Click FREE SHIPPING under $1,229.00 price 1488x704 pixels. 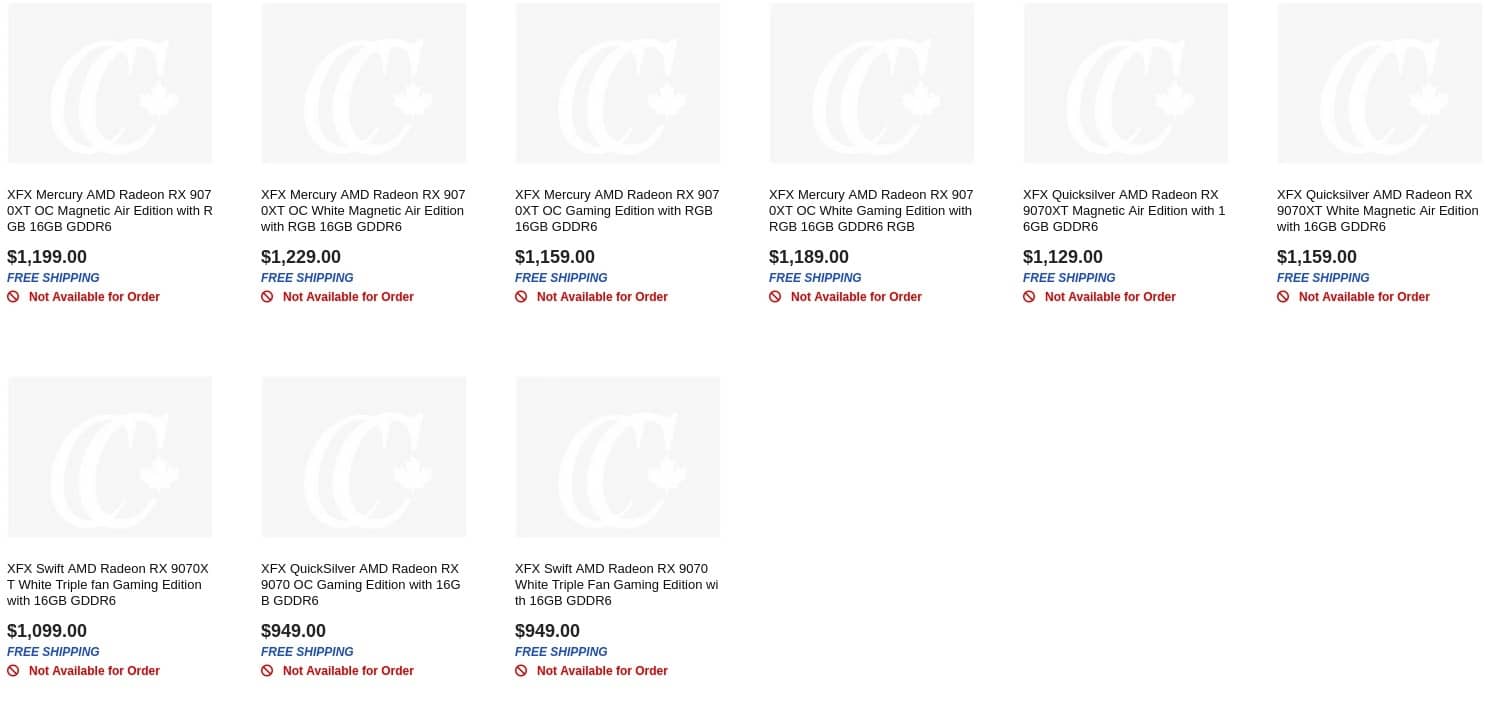click(307, 278)
